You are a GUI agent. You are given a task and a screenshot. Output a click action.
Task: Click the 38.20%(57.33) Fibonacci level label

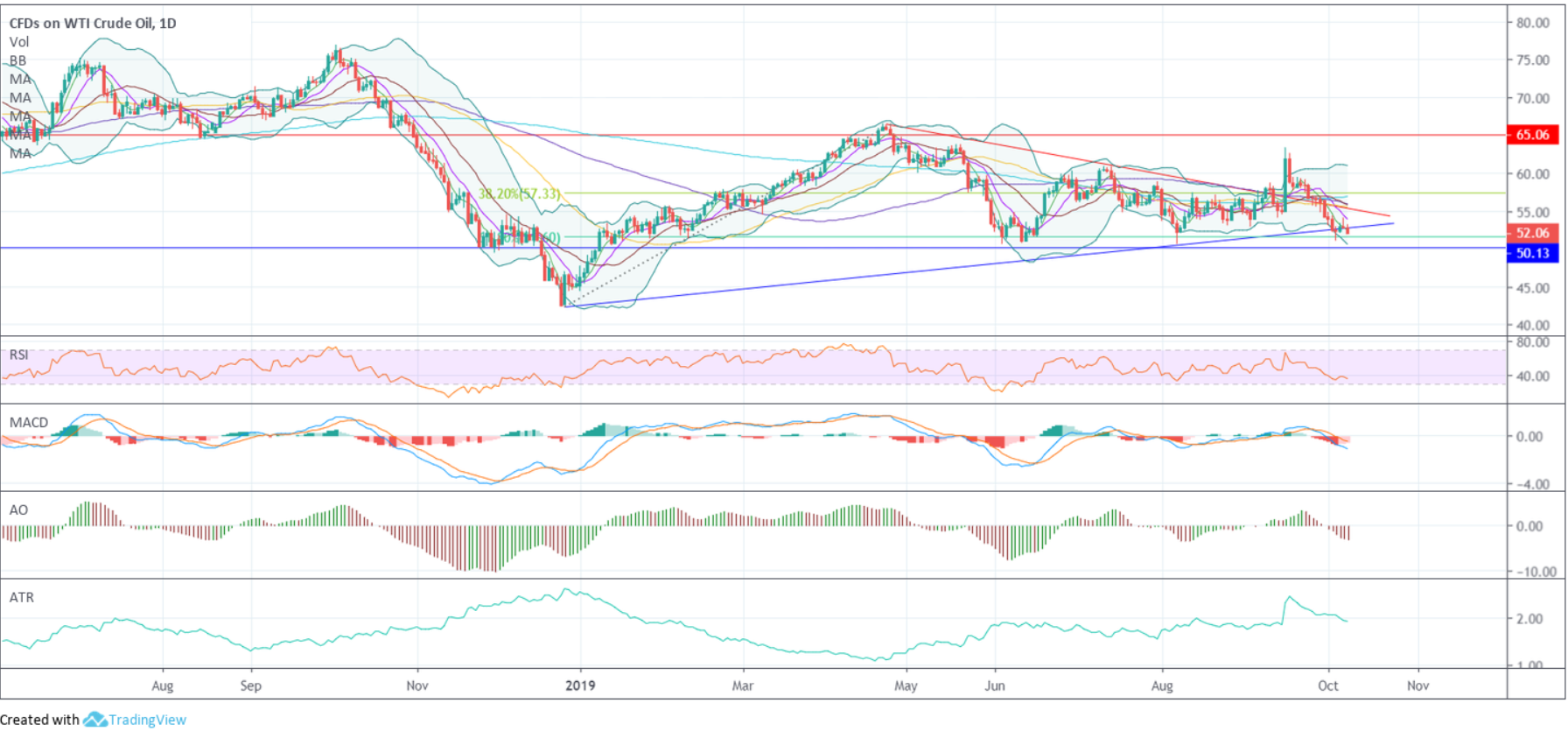point(519,193)
